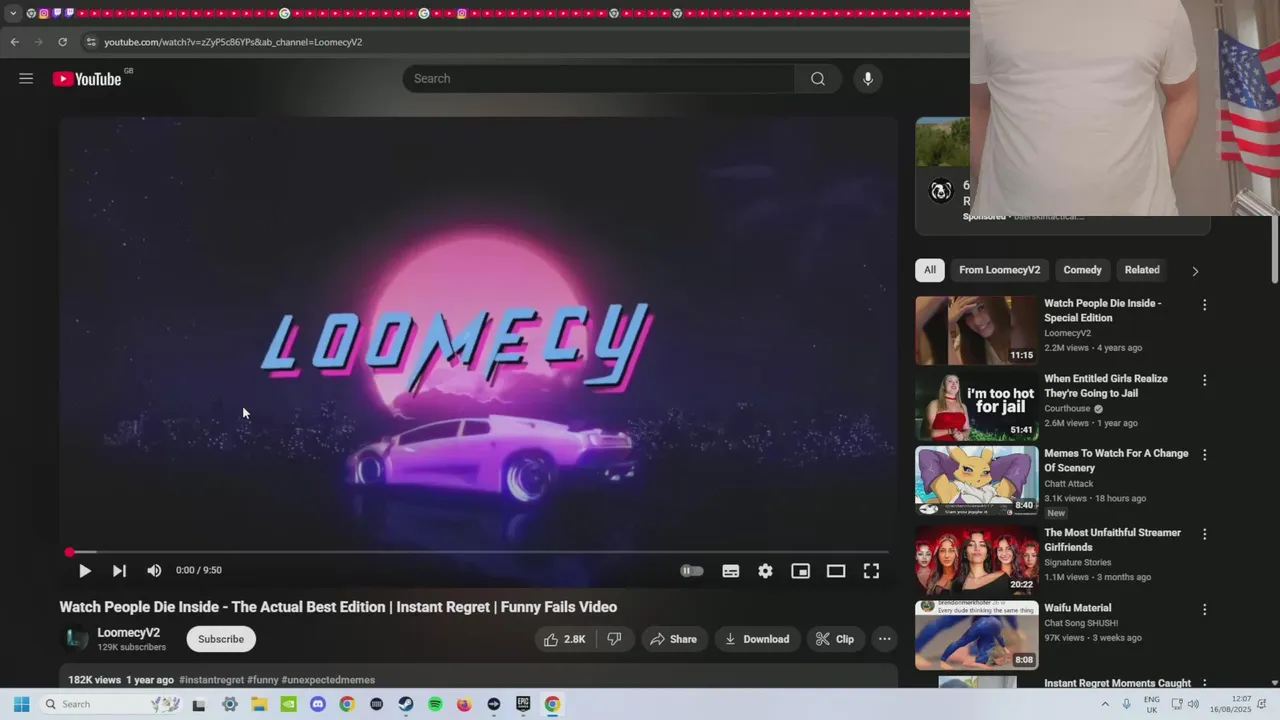Open more actions (three dots) under the video
Viewport: 1280px width, 720px height.
[885, 639]
